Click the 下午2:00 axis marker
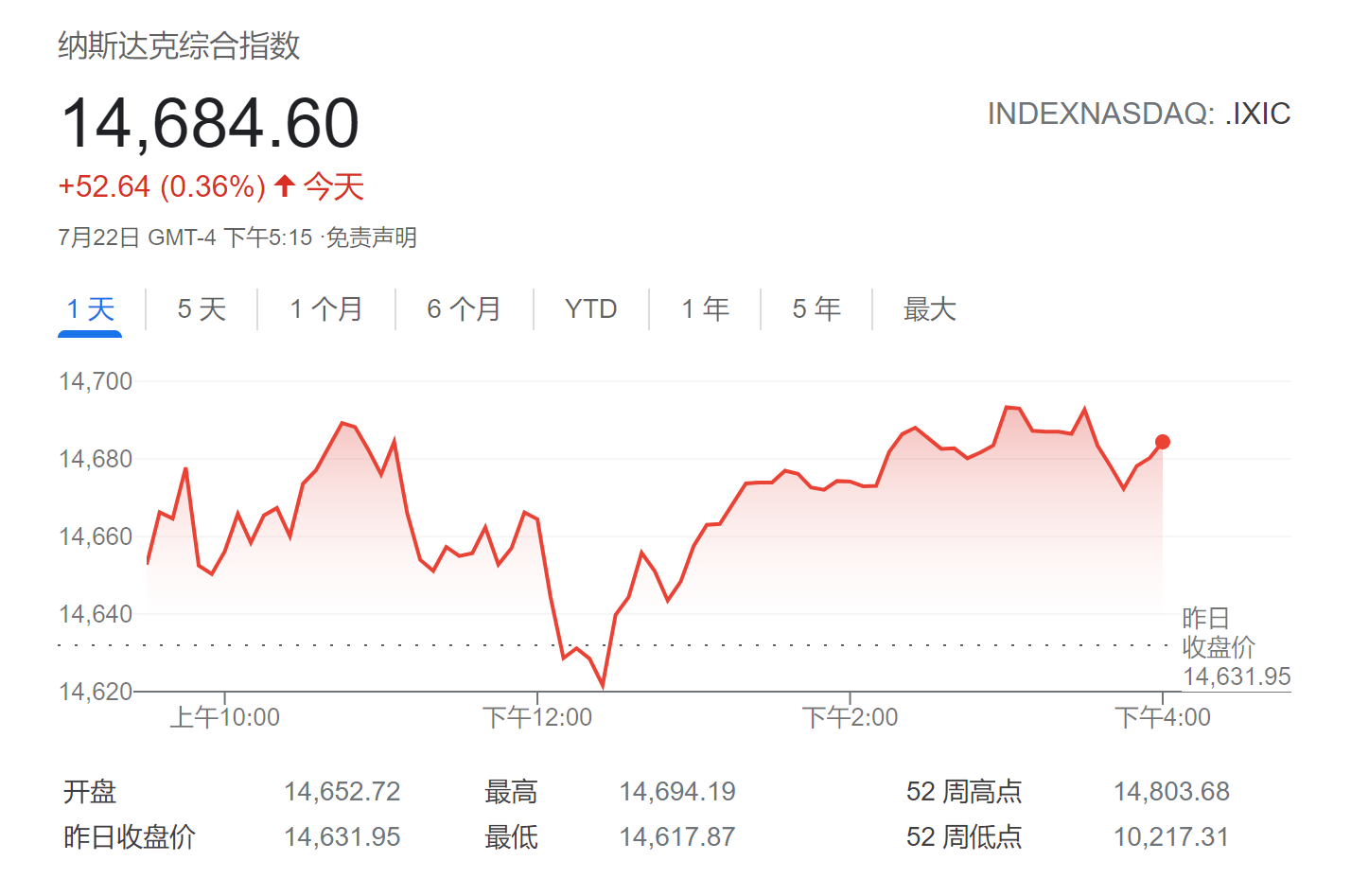Screen dimensions: 1351x896 850,717
